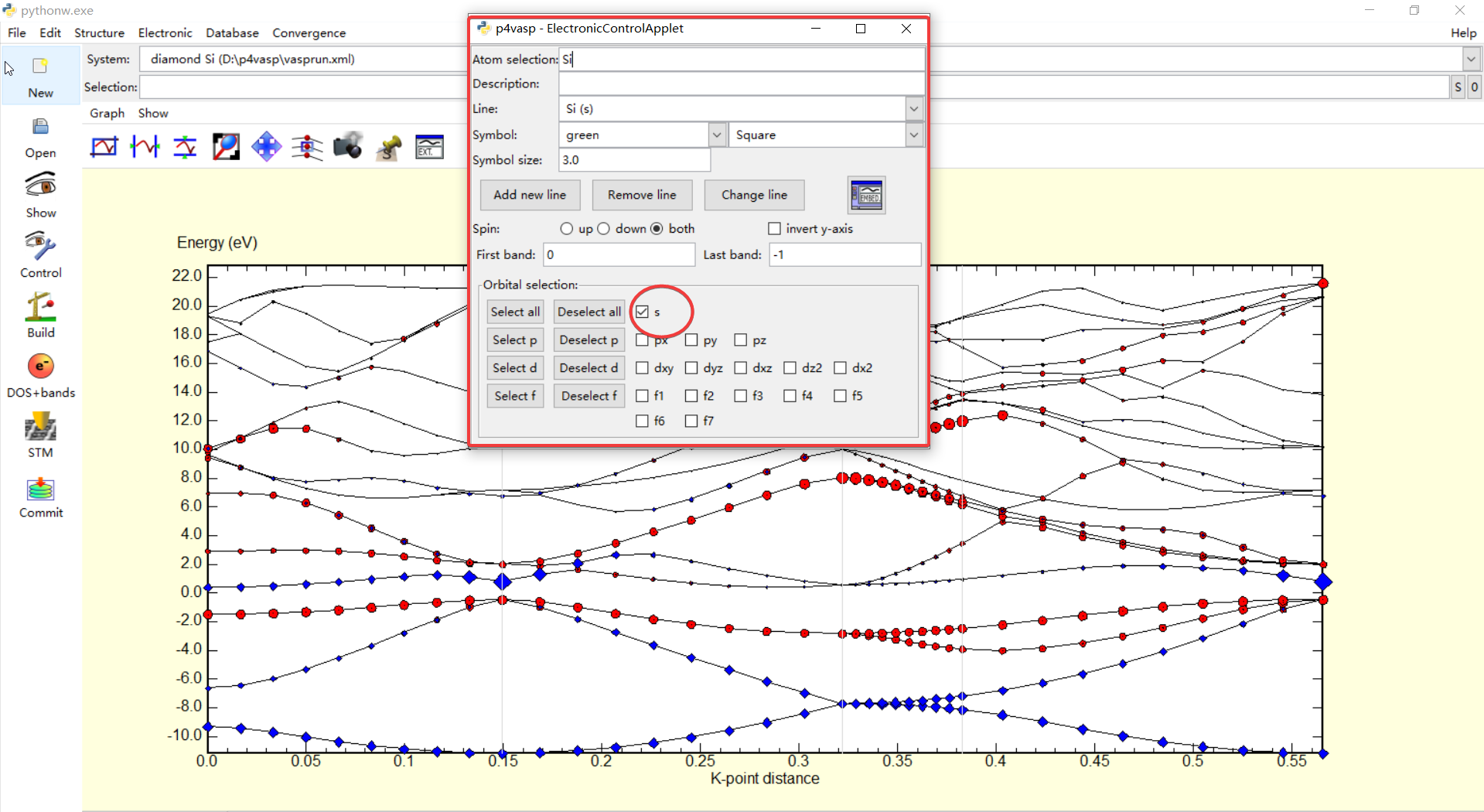Screen dimensions: 1484x812
Task: Click the Commit sidebar icon
Action: click(40, 489)
